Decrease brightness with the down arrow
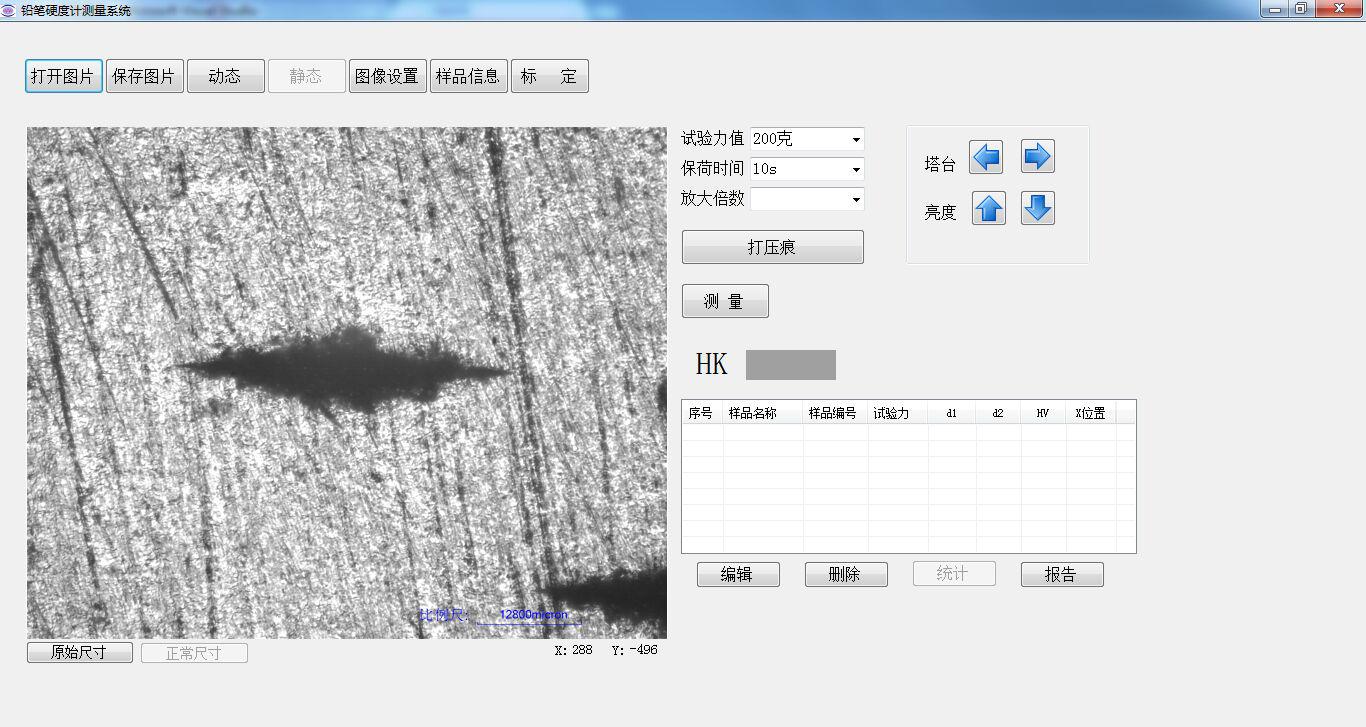Viewport: 1366px width, 727px height. (1037, 209)
